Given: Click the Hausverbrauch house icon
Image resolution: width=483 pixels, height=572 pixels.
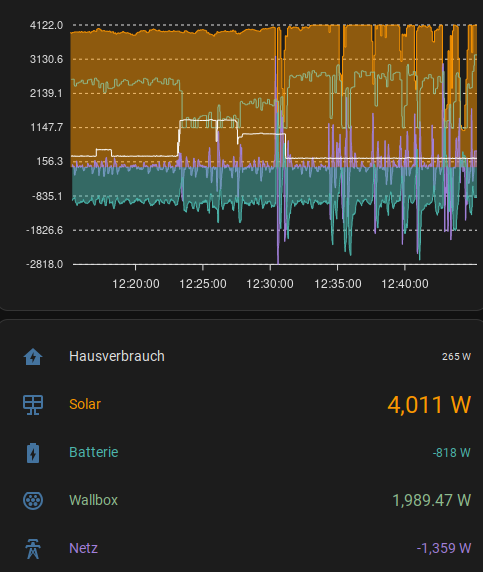Looking at the screenshot, I should tap(33, 356).
